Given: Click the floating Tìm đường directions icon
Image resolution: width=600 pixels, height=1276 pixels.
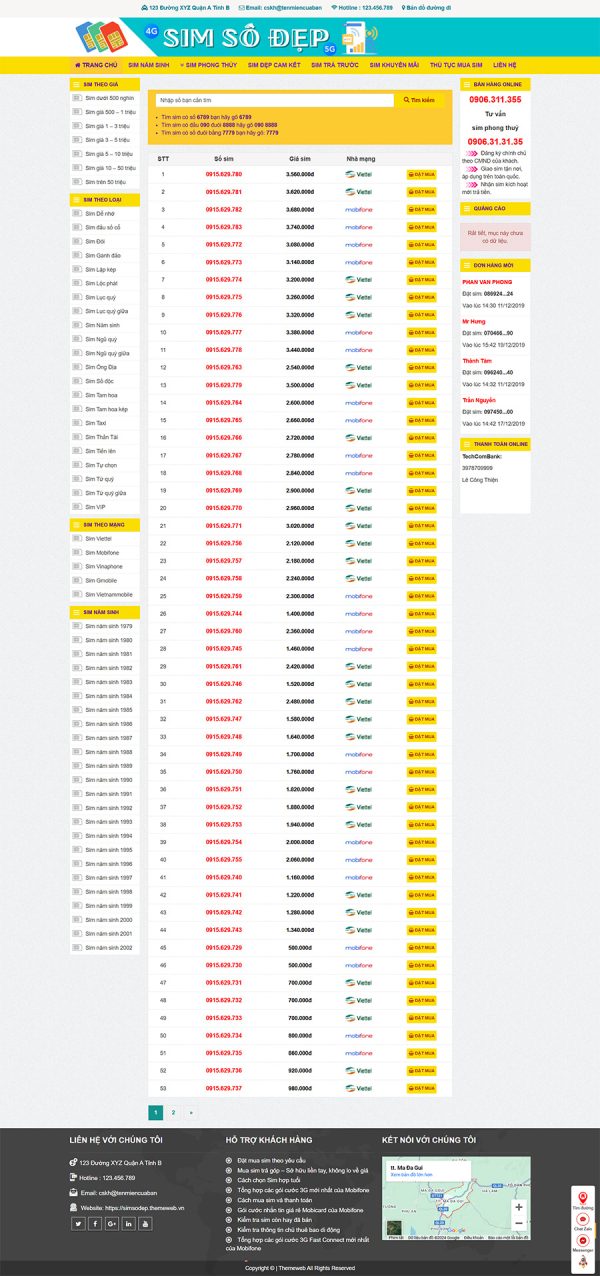Looking at the screenshot, I should click(583, 1199).
